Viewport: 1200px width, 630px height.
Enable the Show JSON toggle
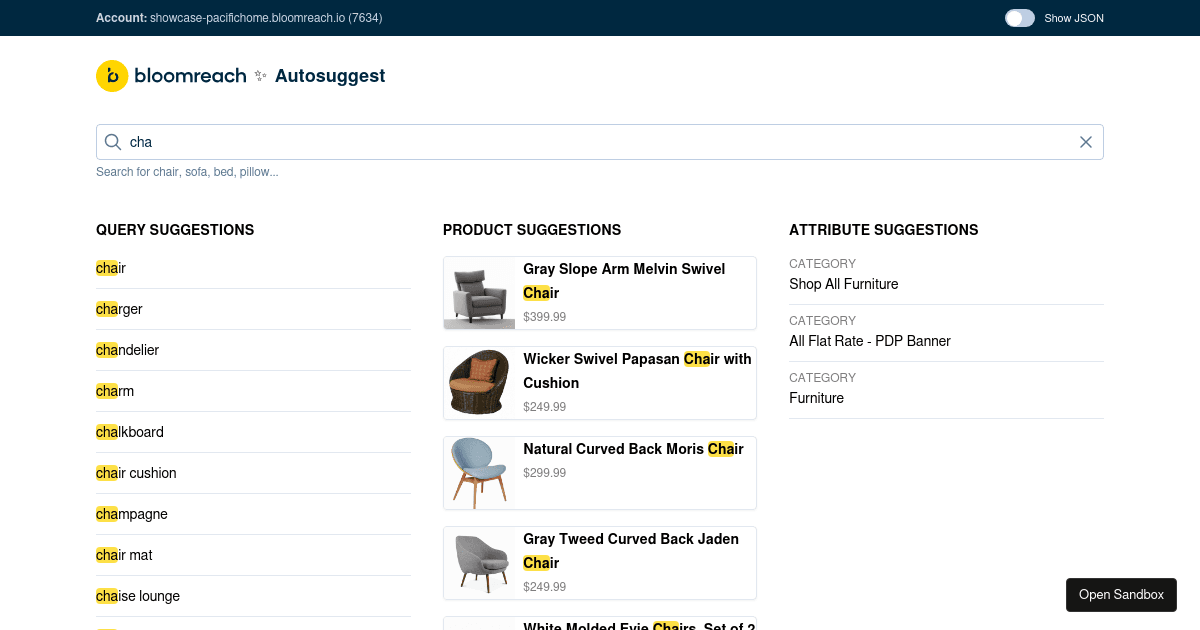1019,17
